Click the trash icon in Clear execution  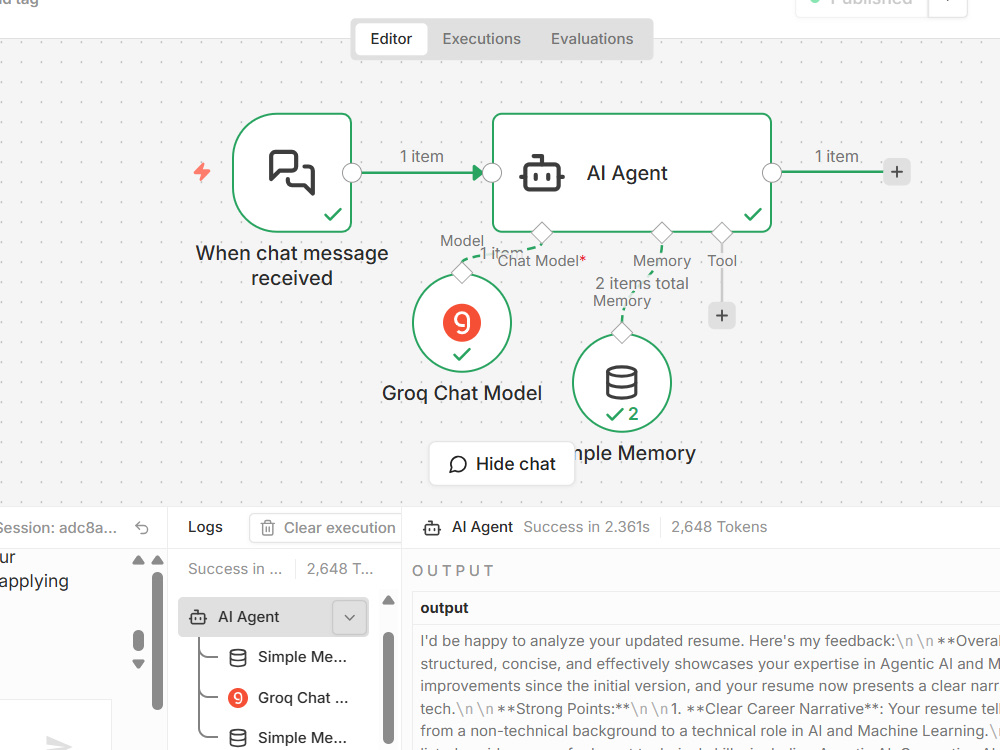click(267, 528)
